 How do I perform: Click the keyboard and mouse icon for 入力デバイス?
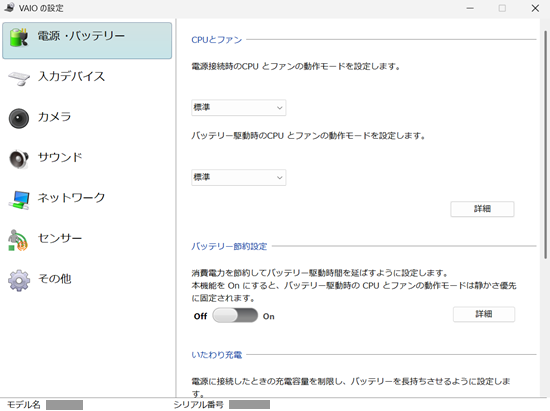(19, 78)
